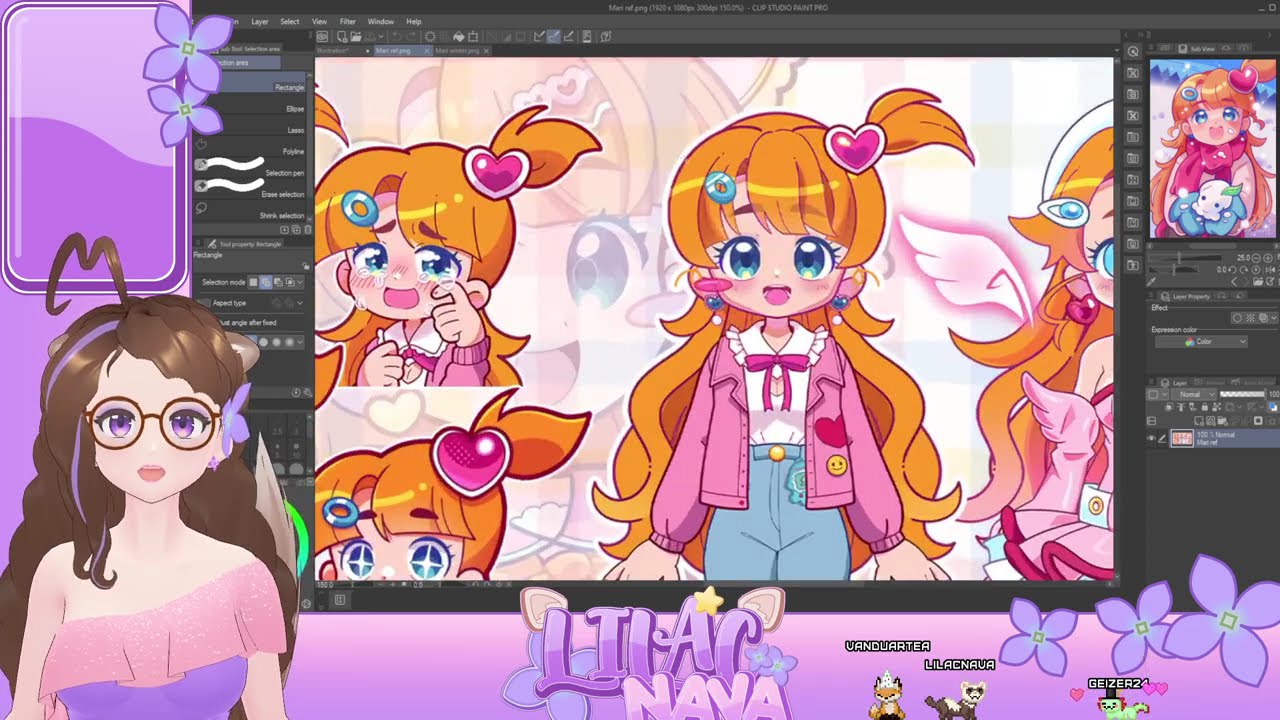Click the Sub View reference image
The height and width of the screenshot is (720, 1280).
(1213, 148)
